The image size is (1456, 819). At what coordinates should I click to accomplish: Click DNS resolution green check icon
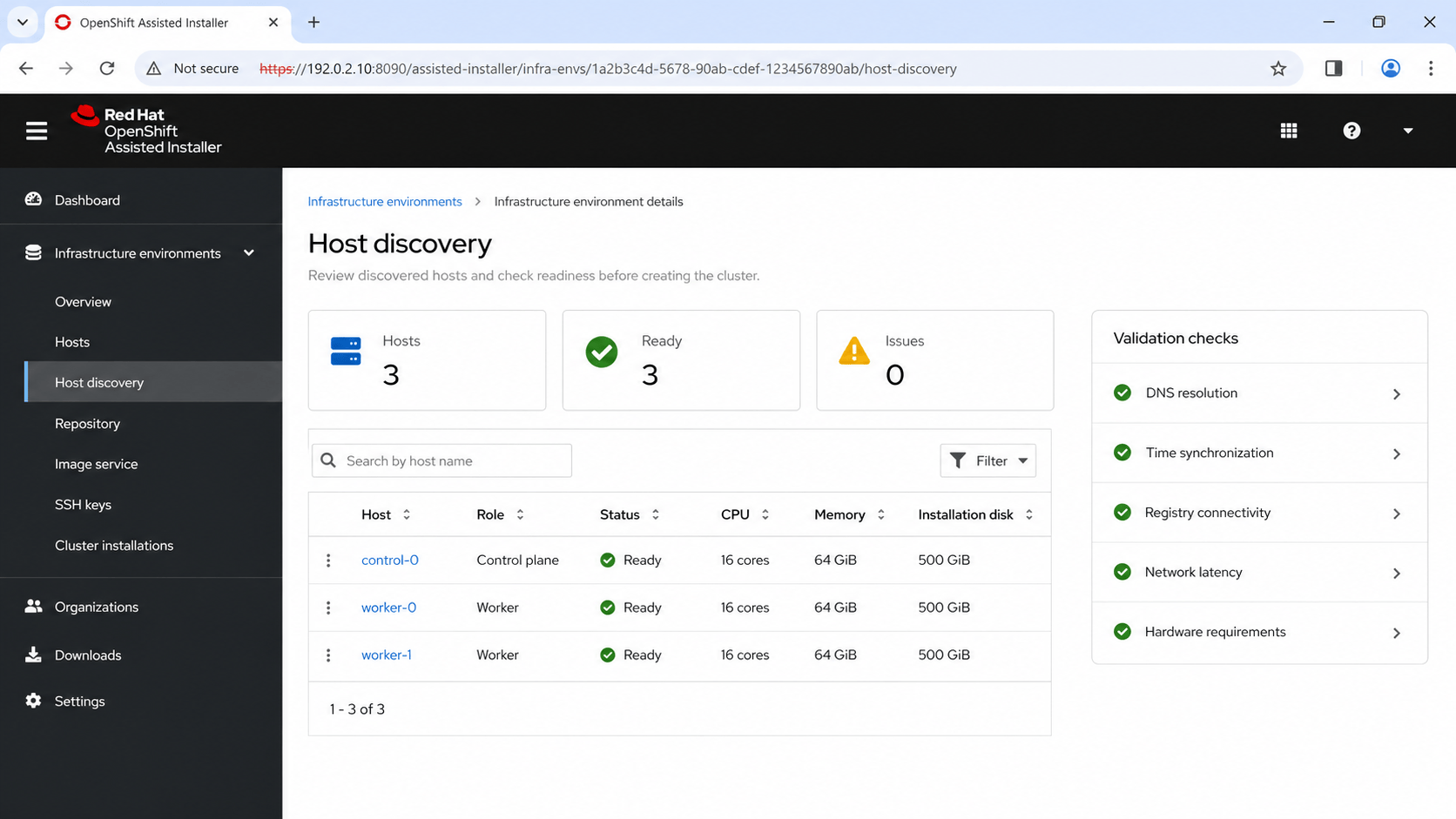click(1122, 393)
